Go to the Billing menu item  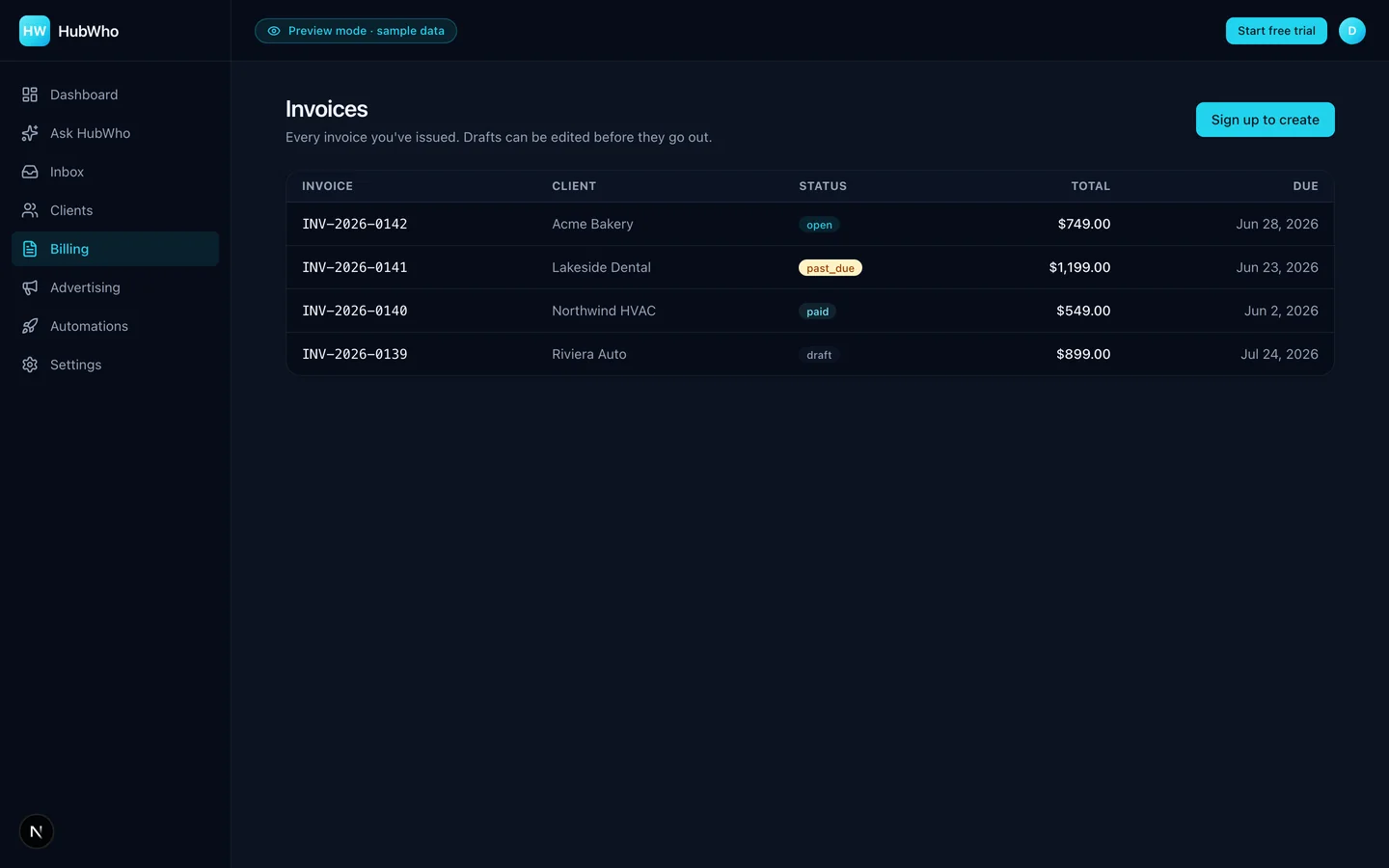pos(115,249)
